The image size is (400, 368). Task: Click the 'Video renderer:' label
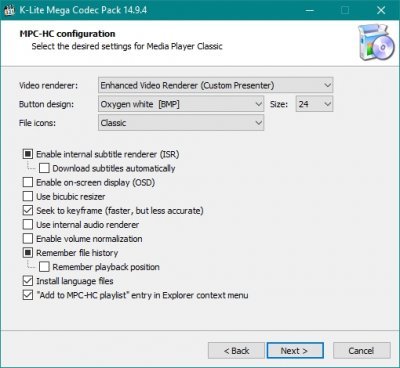point(48,86)
